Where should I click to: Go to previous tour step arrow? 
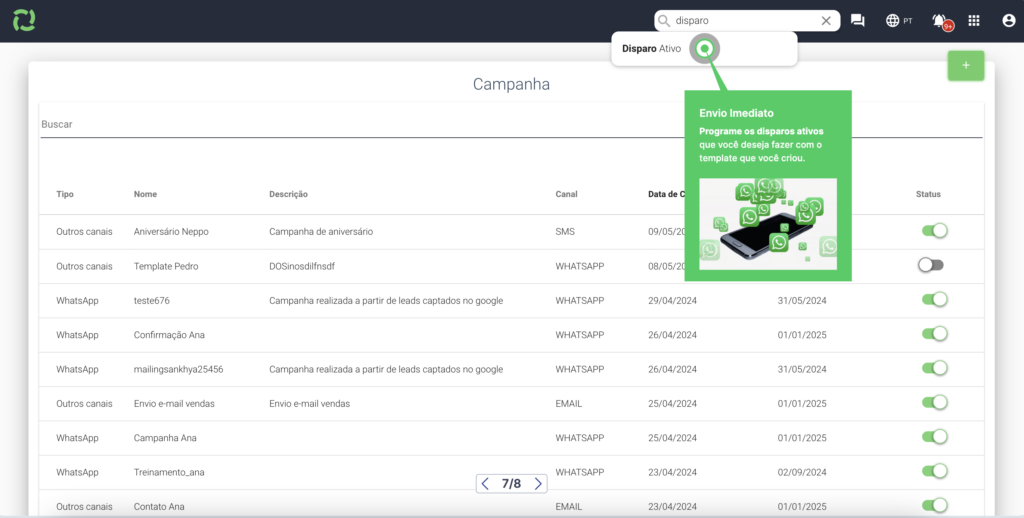click(x=485, y=484)
